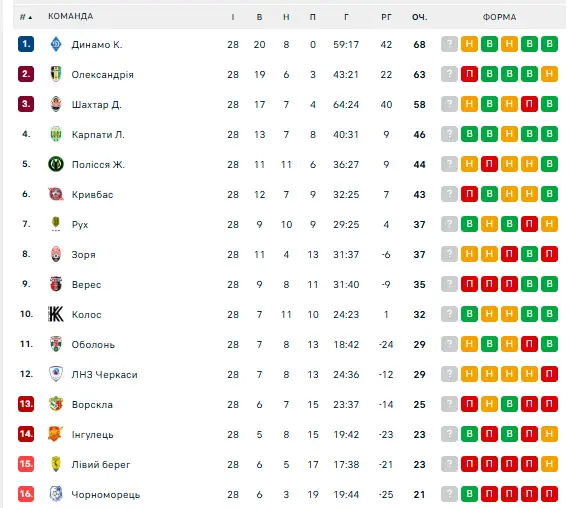Click the Лівий берег team name
The image size is (576, 508).
101,465
